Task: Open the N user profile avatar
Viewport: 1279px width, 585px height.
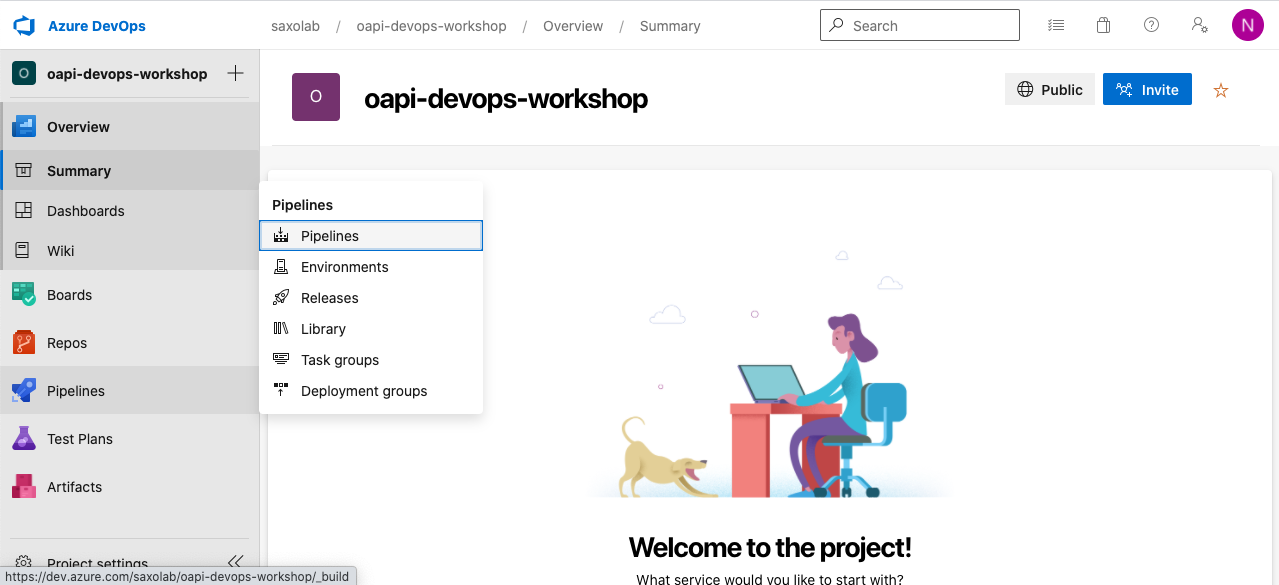Action: 1248,25
